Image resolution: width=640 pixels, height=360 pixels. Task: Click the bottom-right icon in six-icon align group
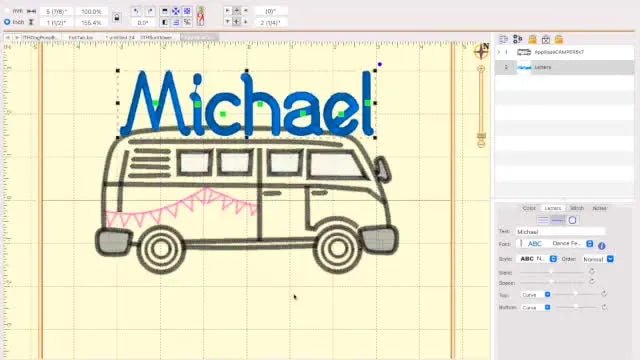tap(187, 22)
